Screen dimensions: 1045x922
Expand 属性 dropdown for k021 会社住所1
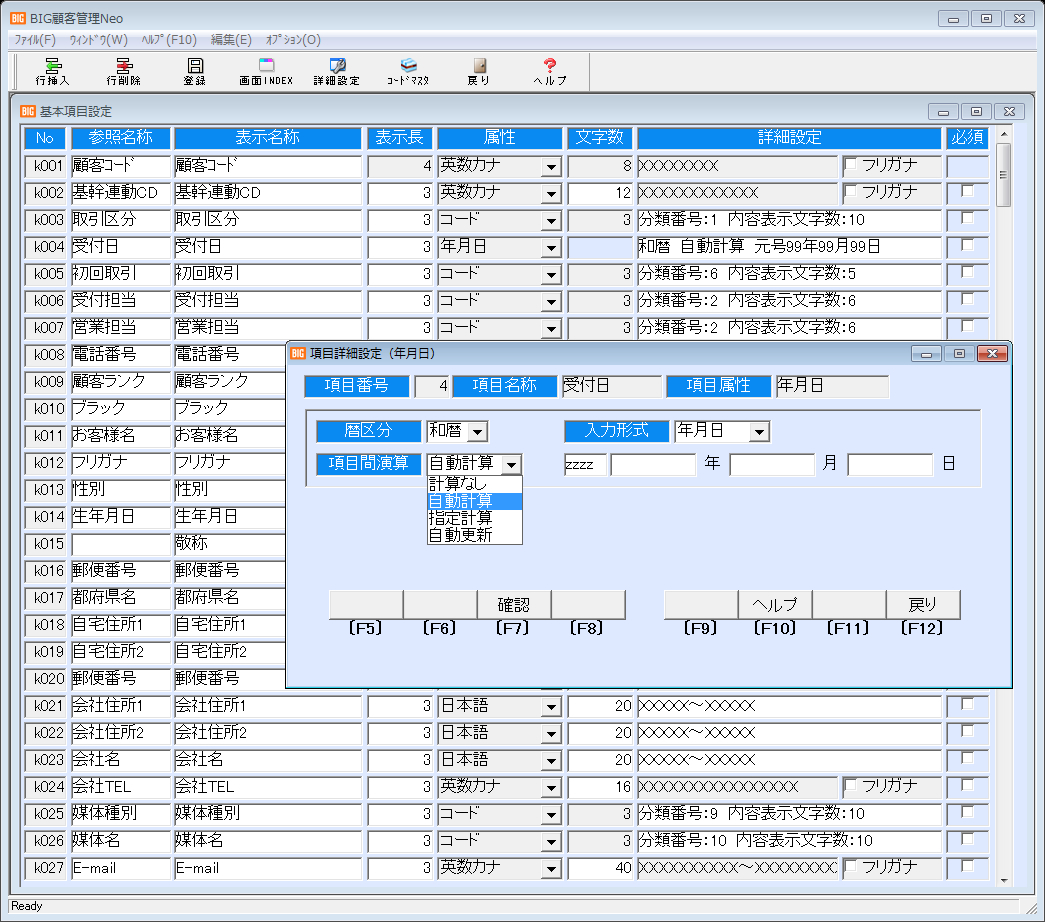[x=551, y=707]
